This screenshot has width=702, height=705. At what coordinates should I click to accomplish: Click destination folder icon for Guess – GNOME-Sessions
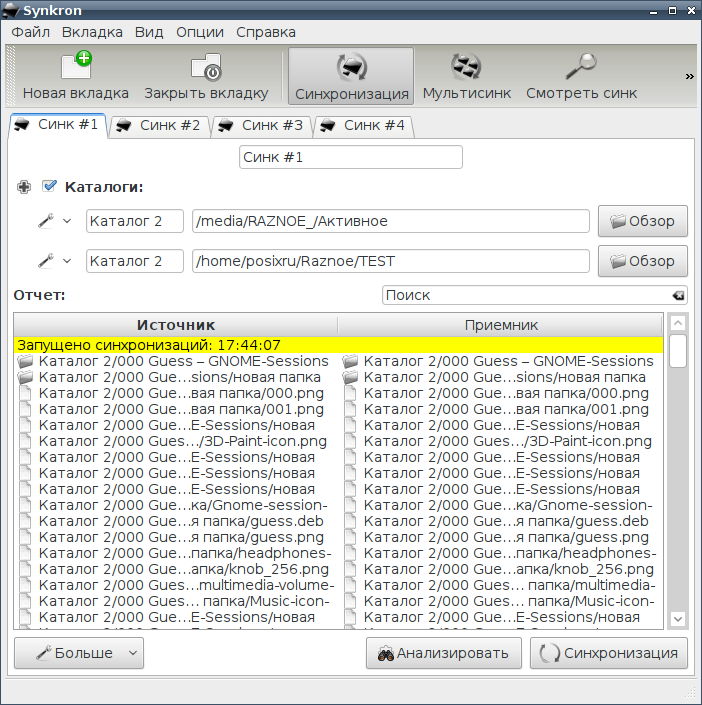350,361
